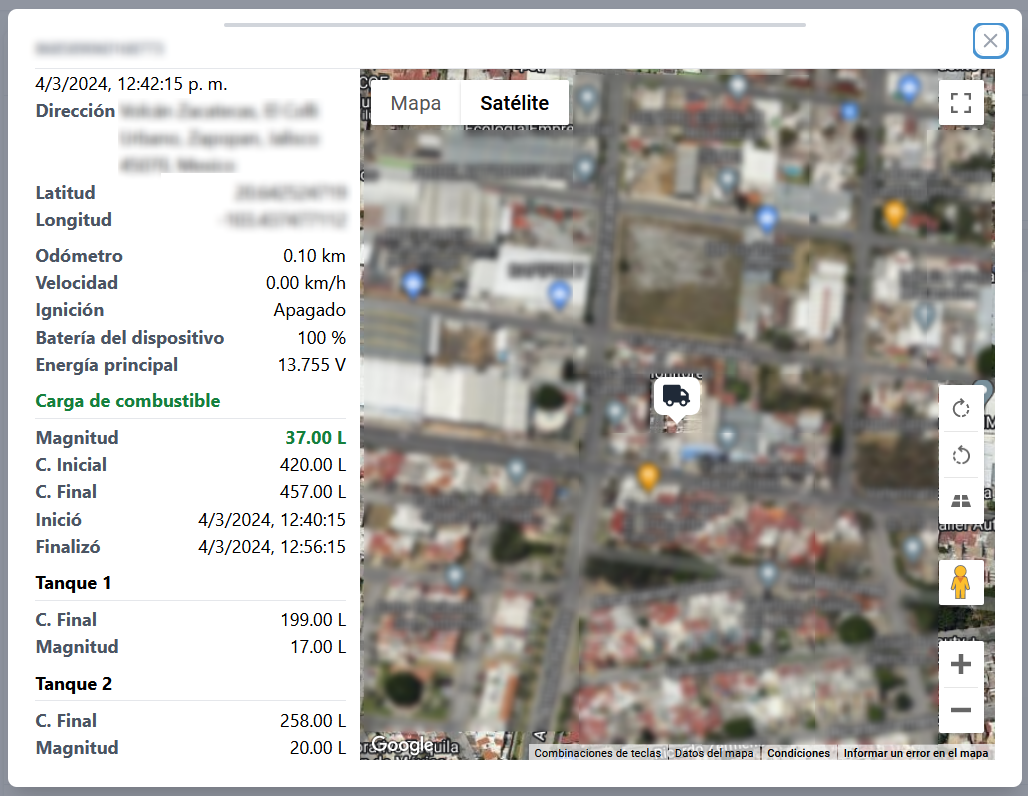Click the orange place pin at upper right
This screenshot has width=1028, height=796.
[895, 213]
